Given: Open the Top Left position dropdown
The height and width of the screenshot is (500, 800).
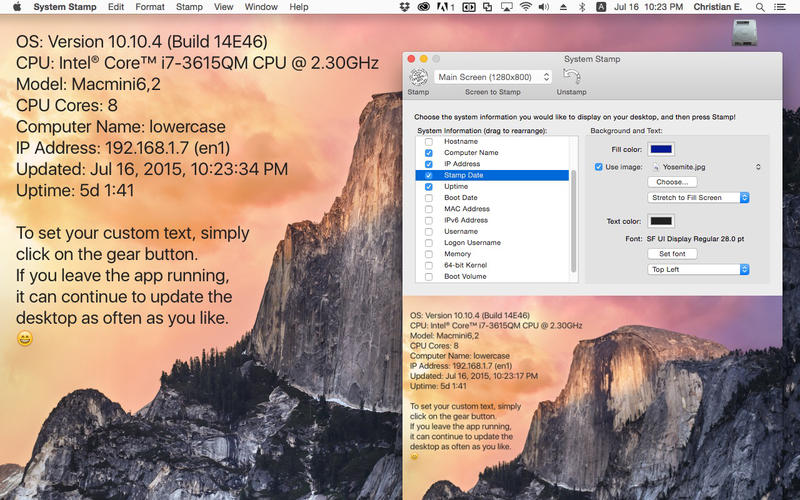Looking at the screenshot, I should (699, 269).
